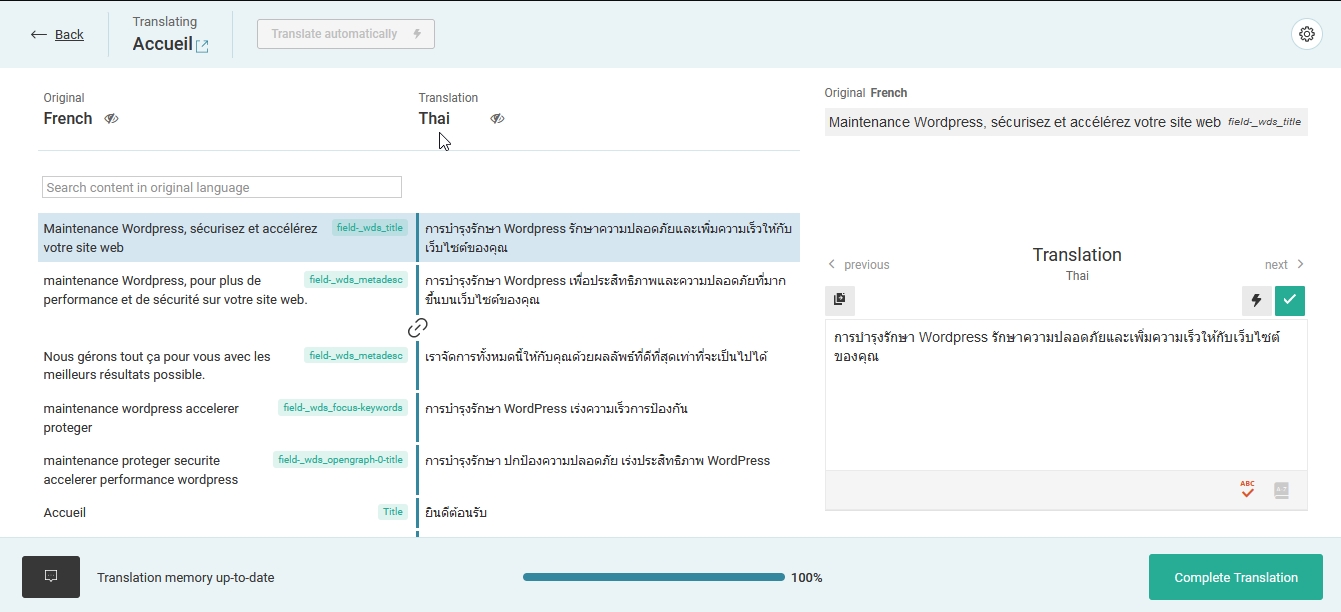Go back using the Back link
Viewport: 1341px width, 612px height.
(x=57, y=34)
